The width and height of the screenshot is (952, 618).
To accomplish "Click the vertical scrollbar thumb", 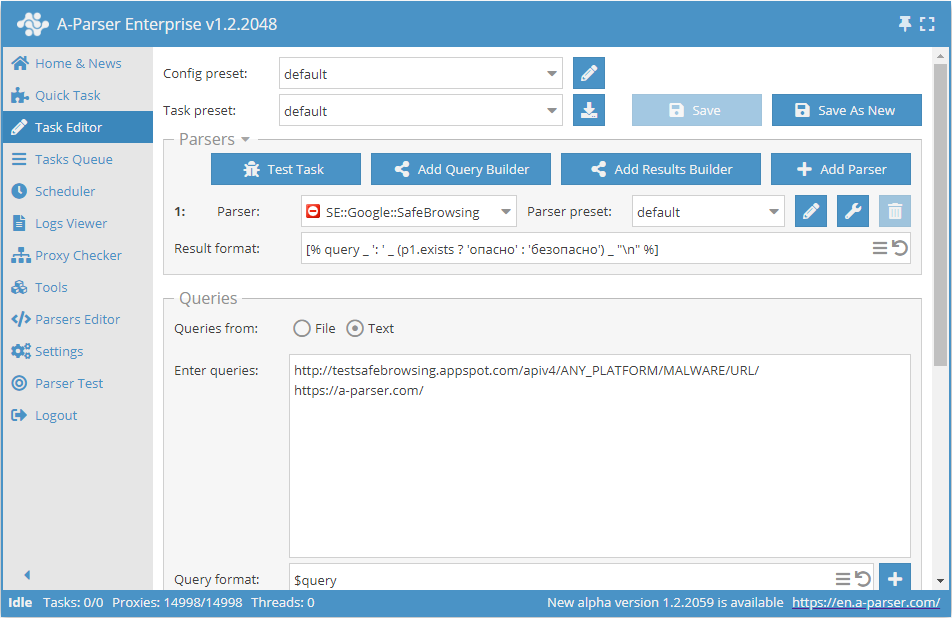I will (x=940, y=200).
